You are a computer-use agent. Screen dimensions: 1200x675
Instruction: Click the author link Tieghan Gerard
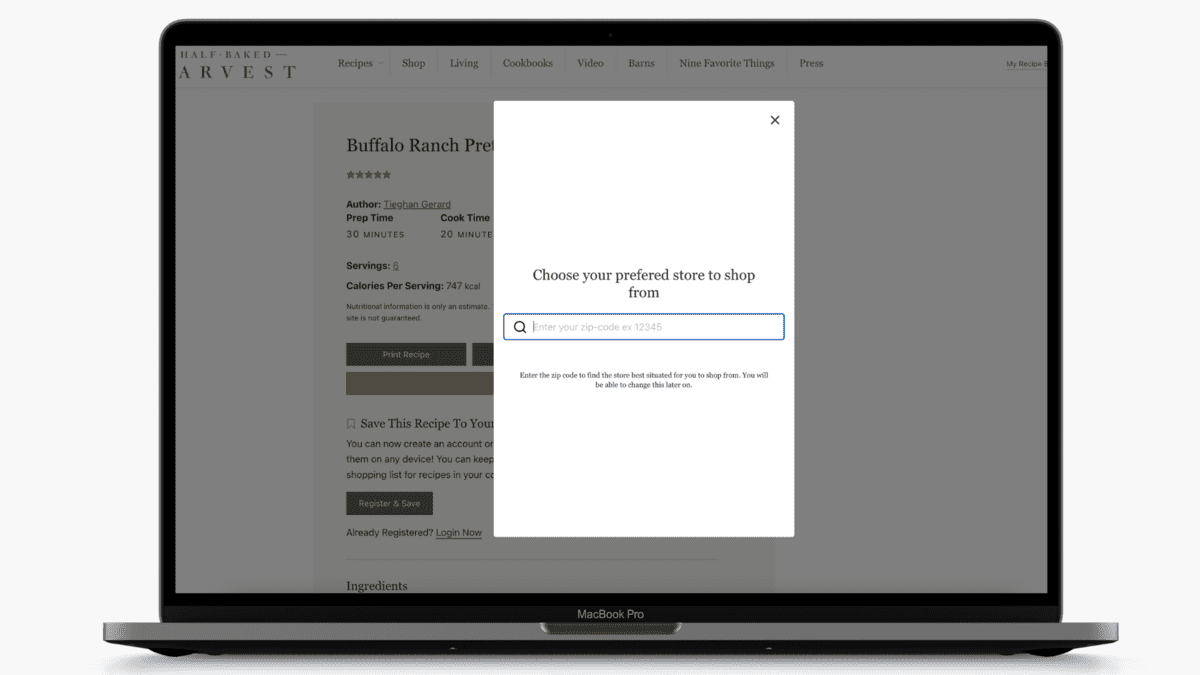[x=417, y=204]
